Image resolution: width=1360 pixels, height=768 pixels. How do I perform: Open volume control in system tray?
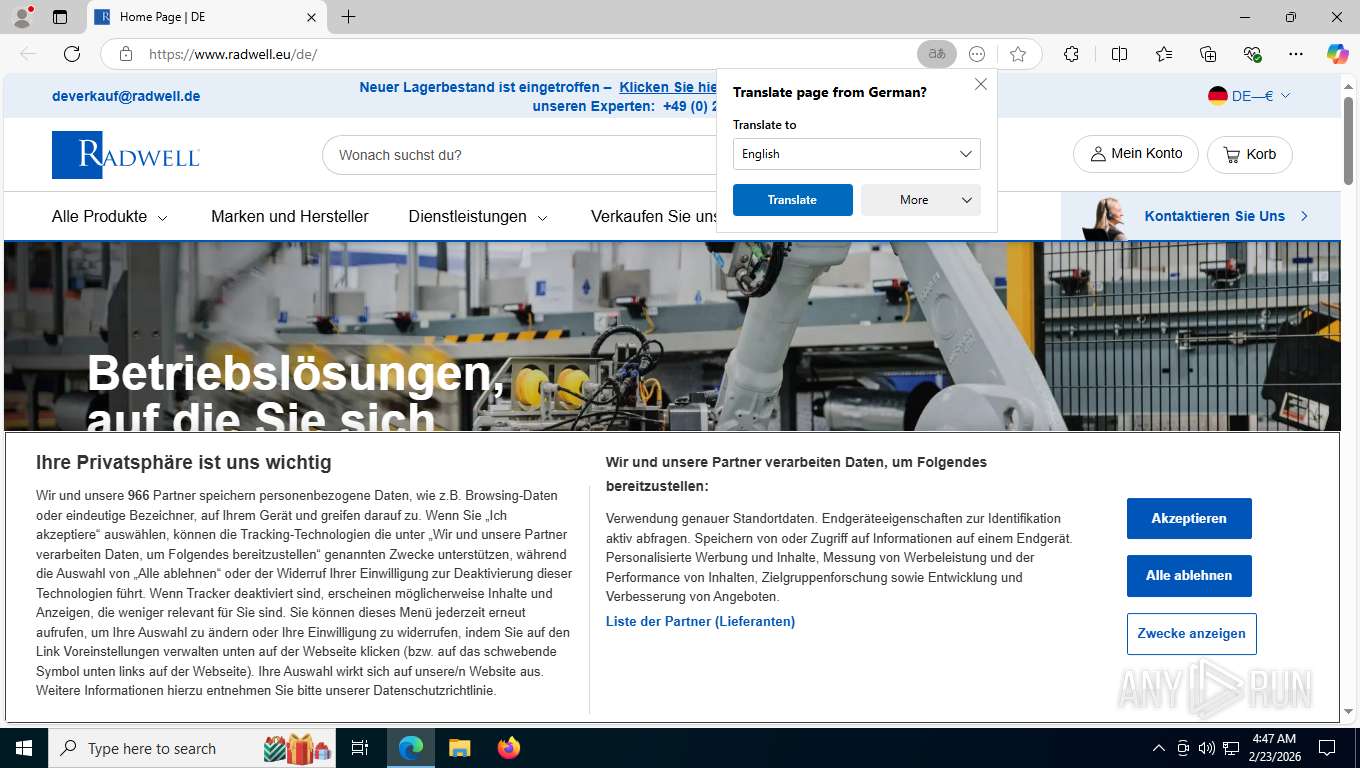pyautogui.click(x=1206, y=748)
